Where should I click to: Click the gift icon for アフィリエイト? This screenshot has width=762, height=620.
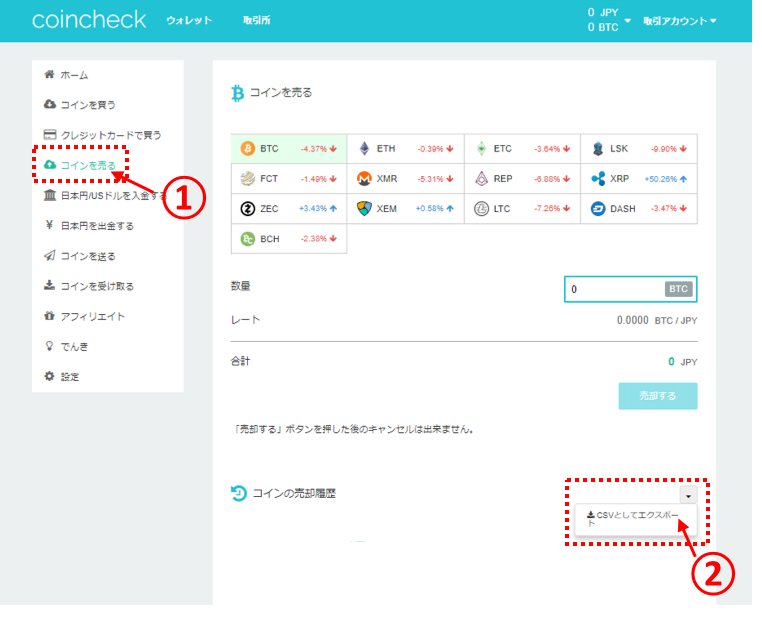pos(49,316)
